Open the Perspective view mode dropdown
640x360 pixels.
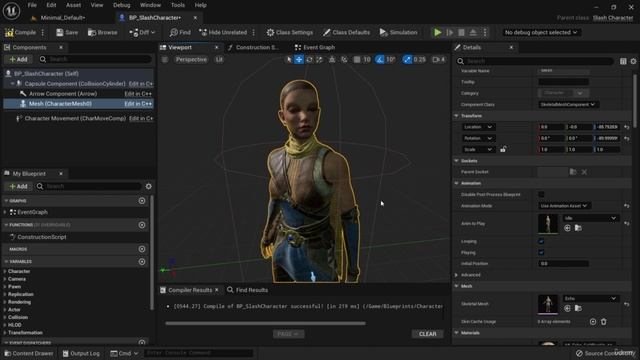191,60
